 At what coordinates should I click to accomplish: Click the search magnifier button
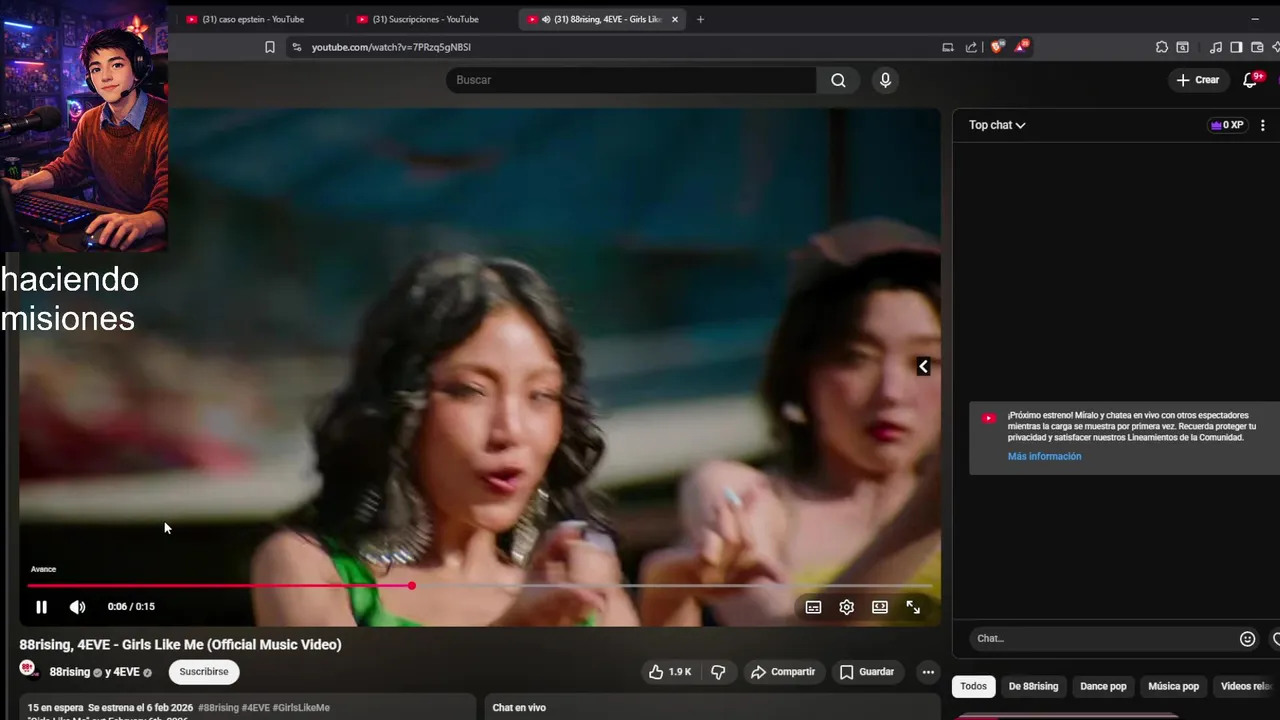838,80
